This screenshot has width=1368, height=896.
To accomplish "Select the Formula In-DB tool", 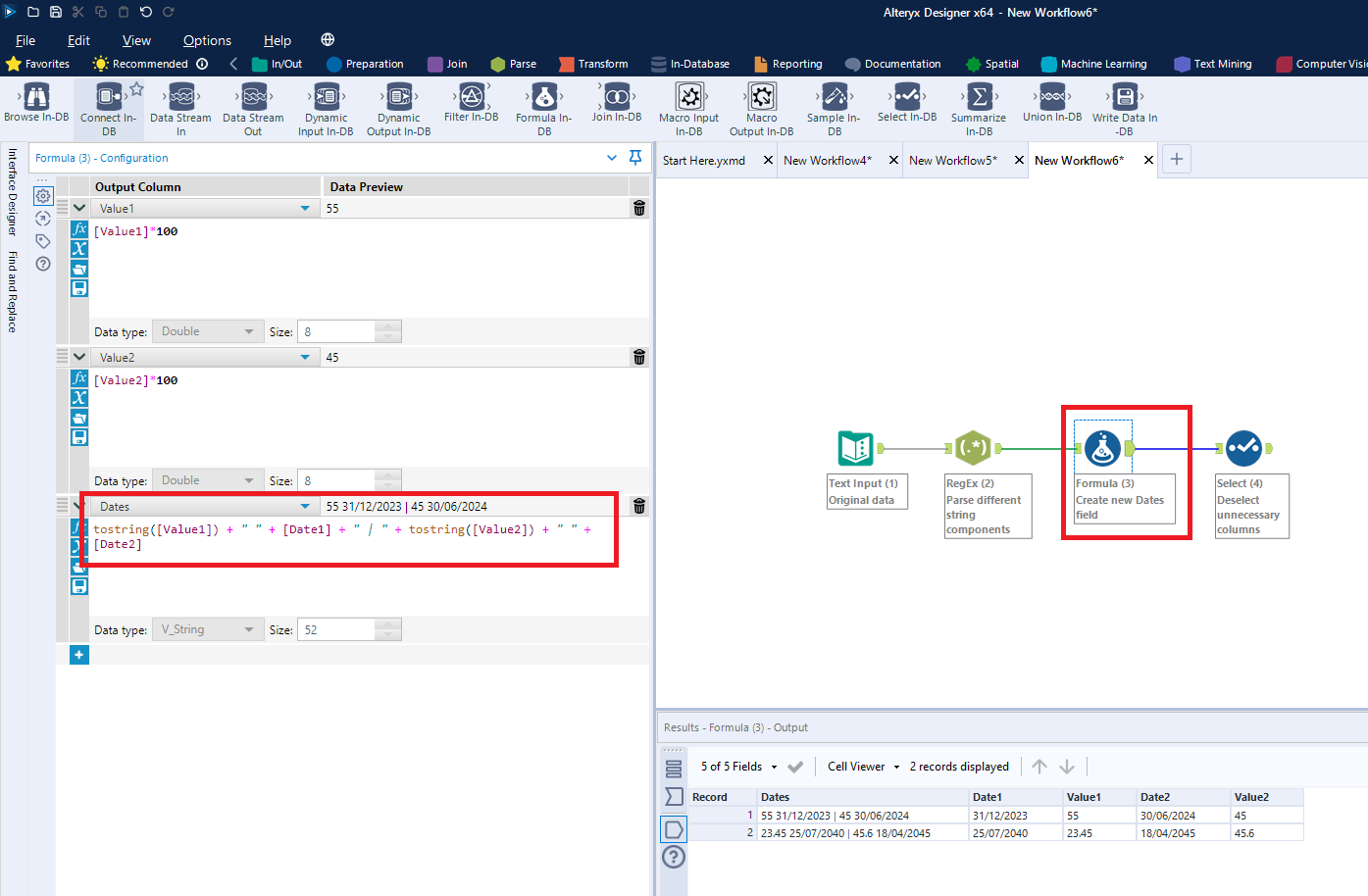I will click(543, 104).
